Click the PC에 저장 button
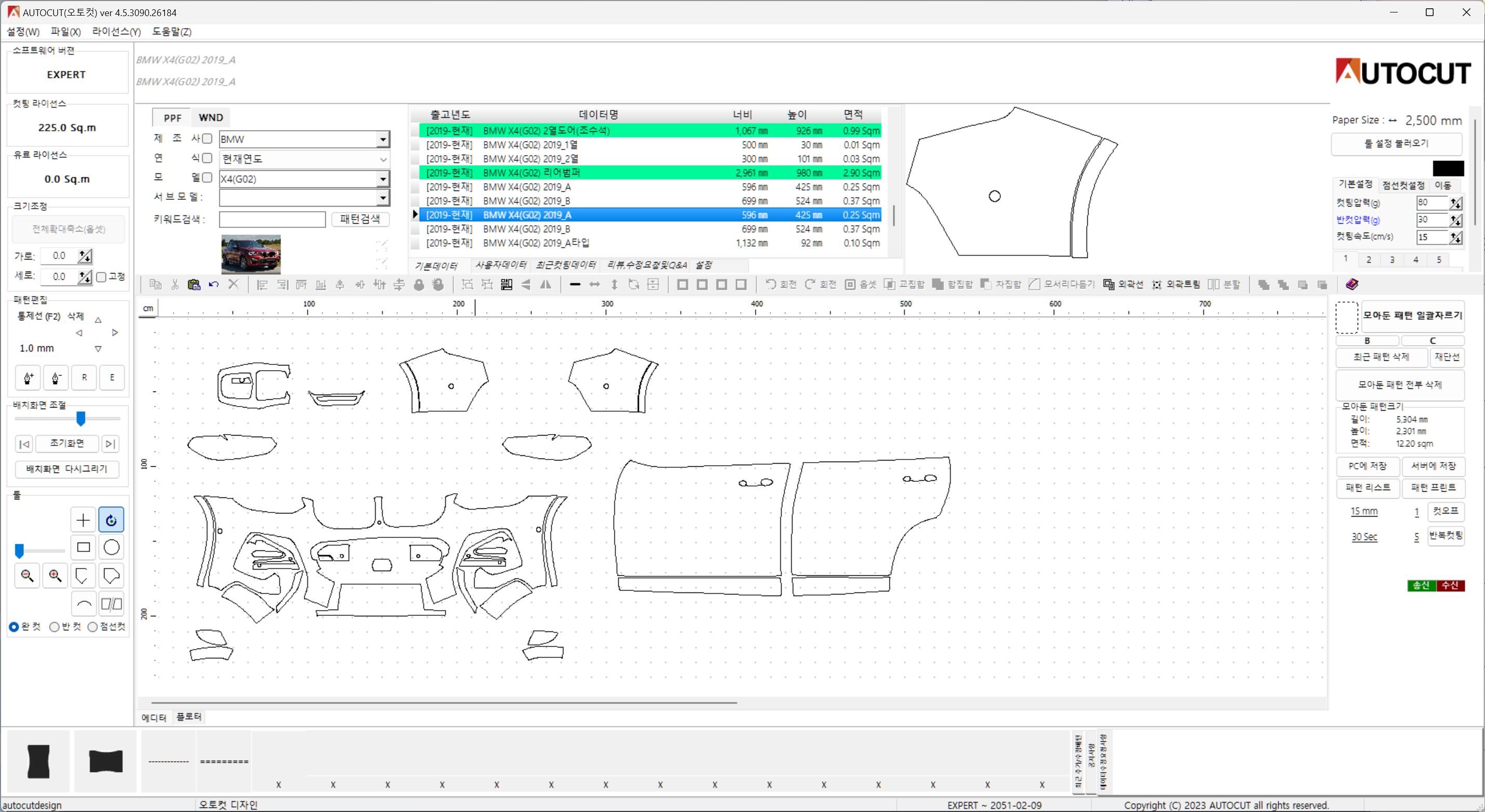The image size is (1485, 812). coord(1368,466)
